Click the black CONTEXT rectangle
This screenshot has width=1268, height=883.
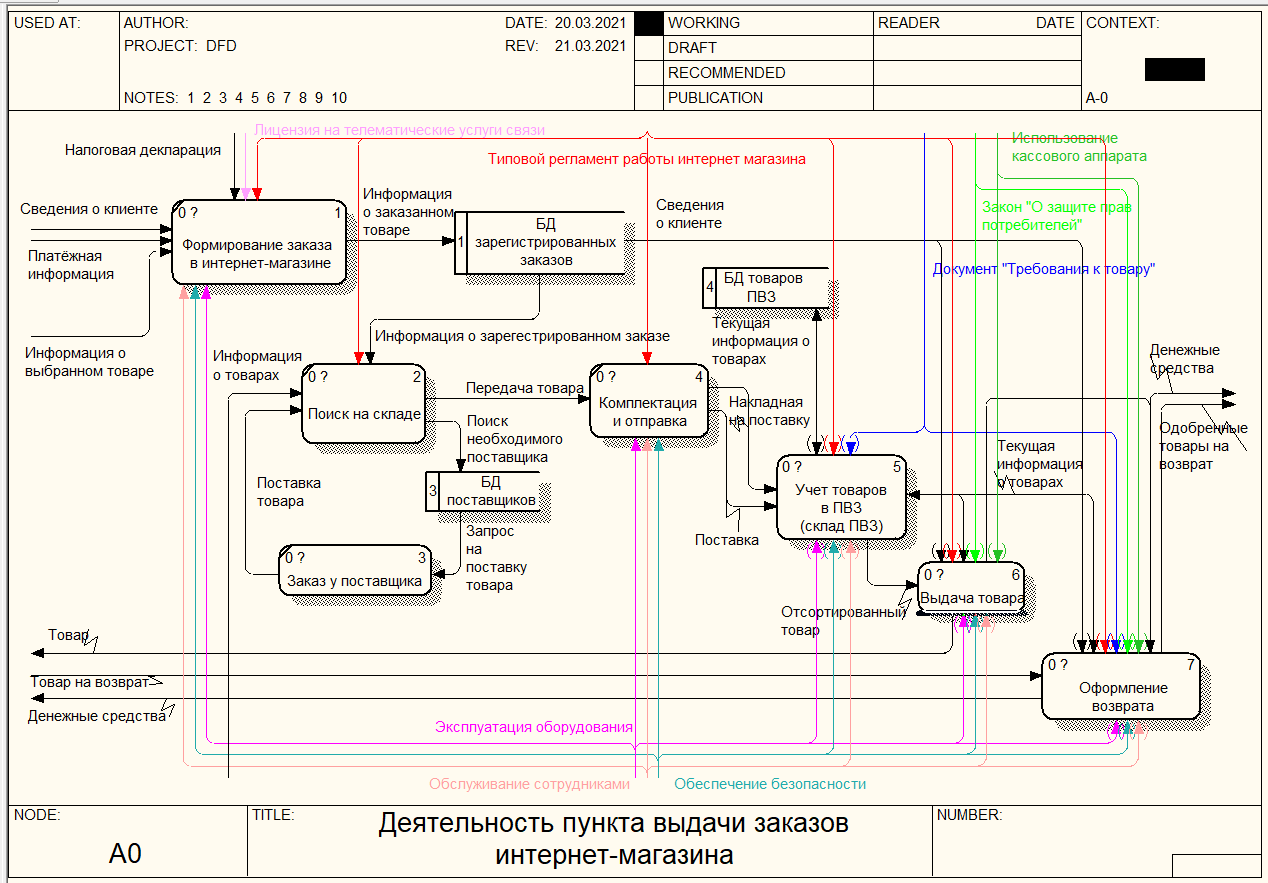click(x=1174, y=69)
